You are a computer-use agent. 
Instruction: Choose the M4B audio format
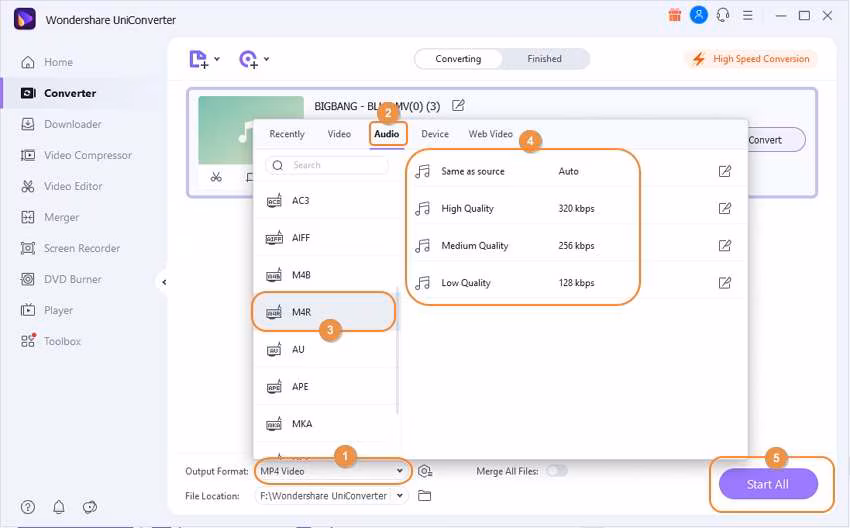tap(326, 275)
